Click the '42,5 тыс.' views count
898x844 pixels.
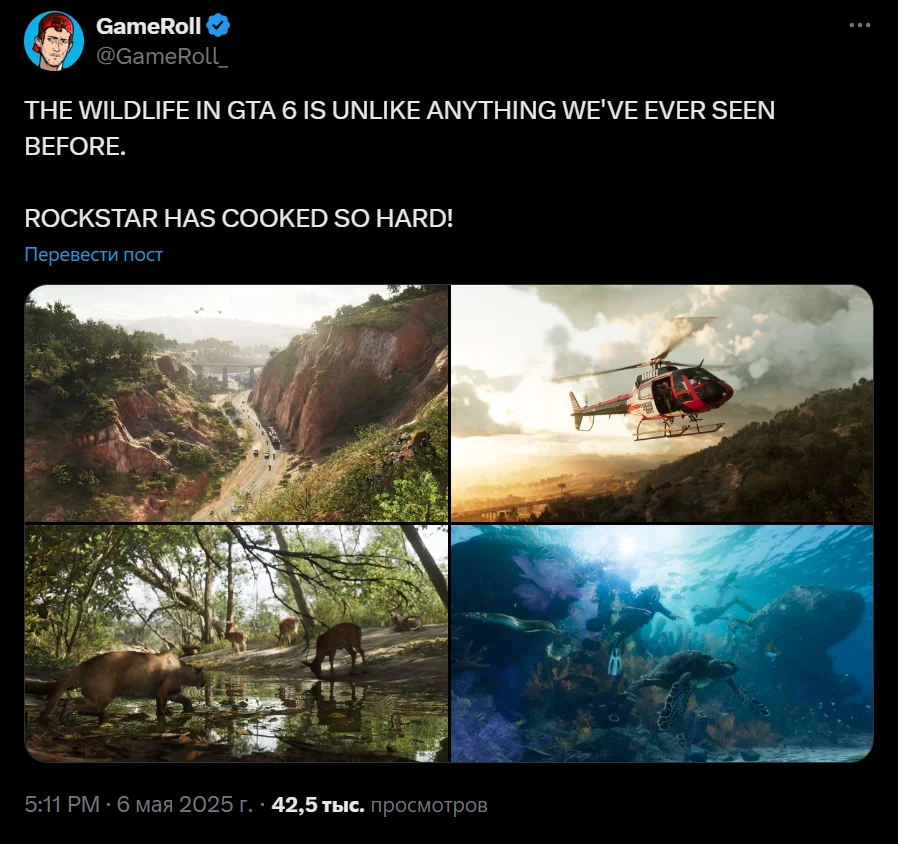(318, 804)
